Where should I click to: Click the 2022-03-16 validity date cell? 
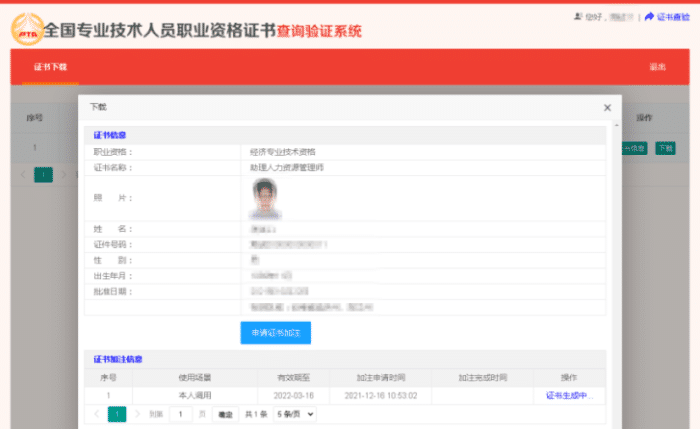click(293, 396)
